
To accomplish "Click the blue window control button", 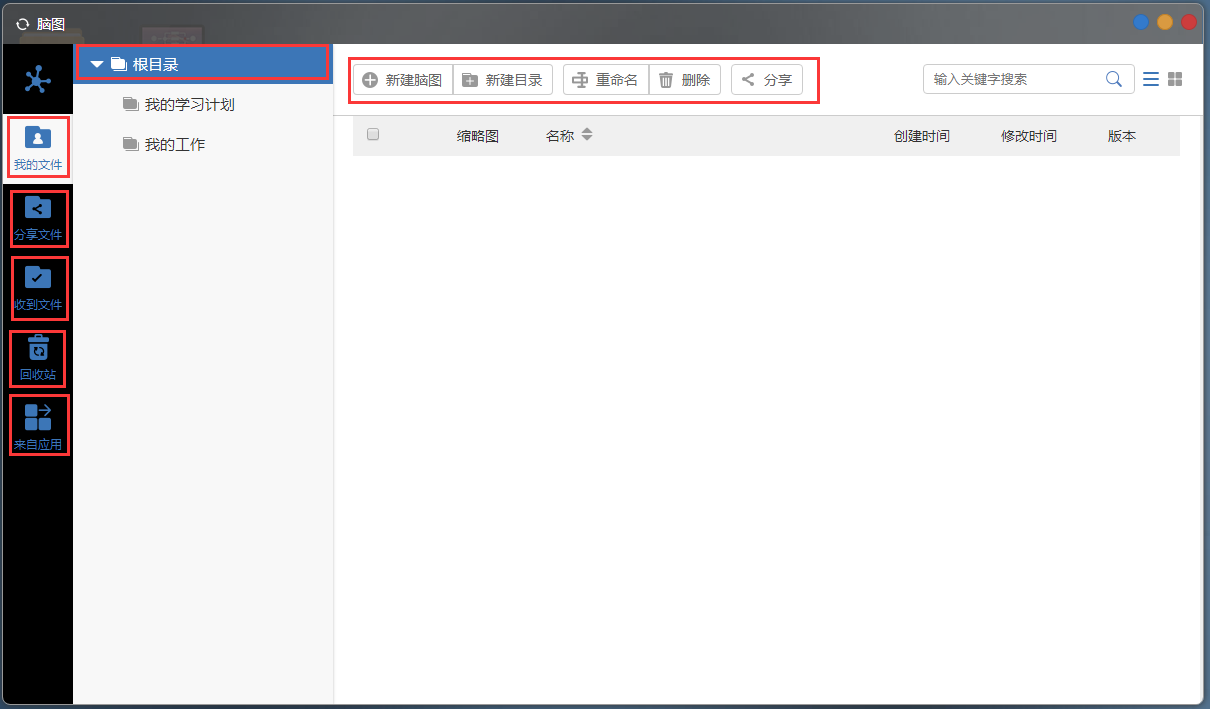I will point(1141,22).
